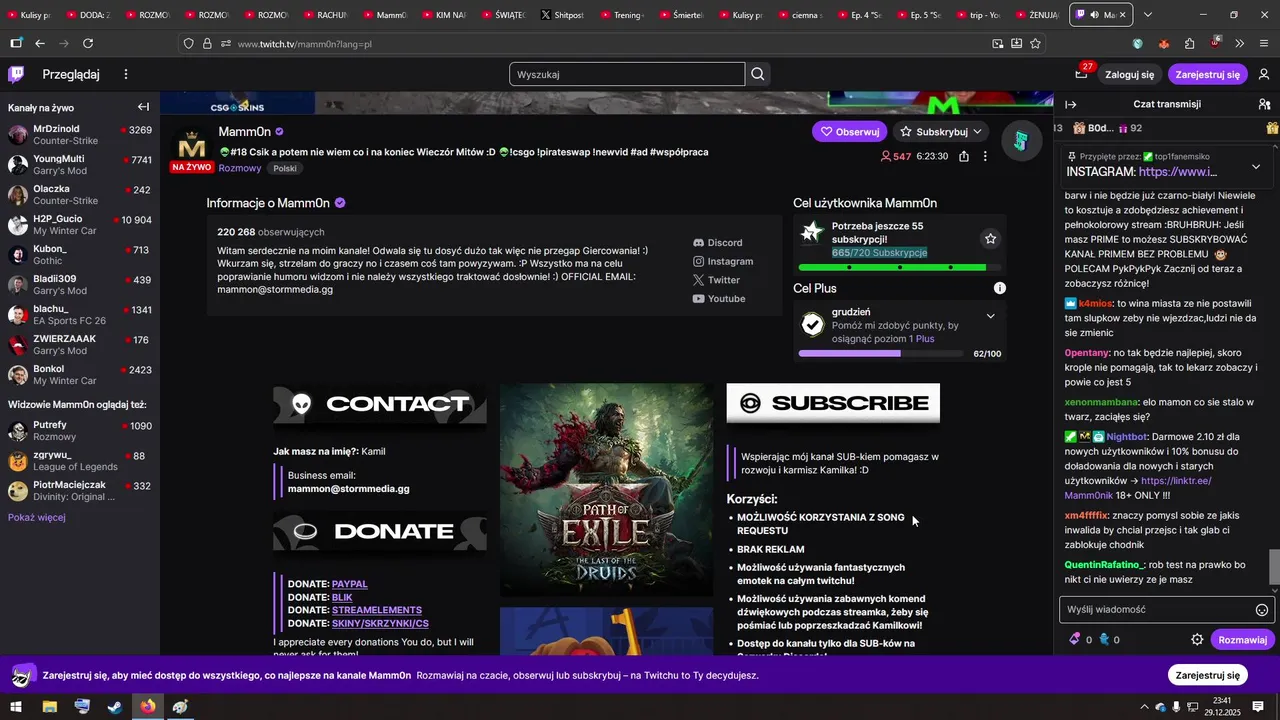Screen dimensions: 1280x720
Task: Click the Rozmawiaj chat button
Action: [x=1242, y=640]
